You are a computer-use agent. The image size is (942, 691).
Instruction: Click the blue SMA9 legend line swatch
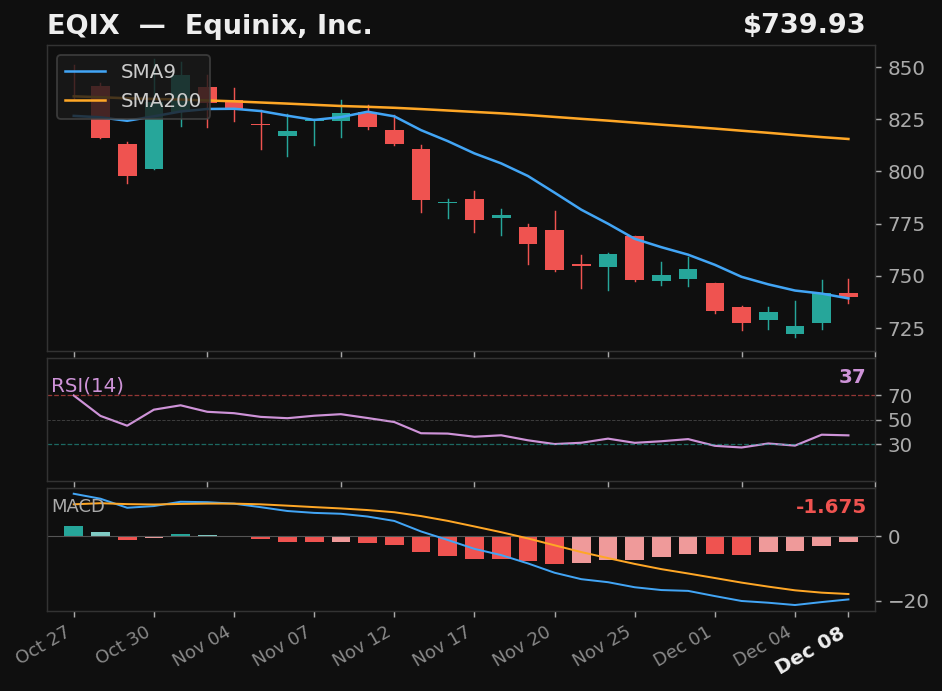(85, 72)
